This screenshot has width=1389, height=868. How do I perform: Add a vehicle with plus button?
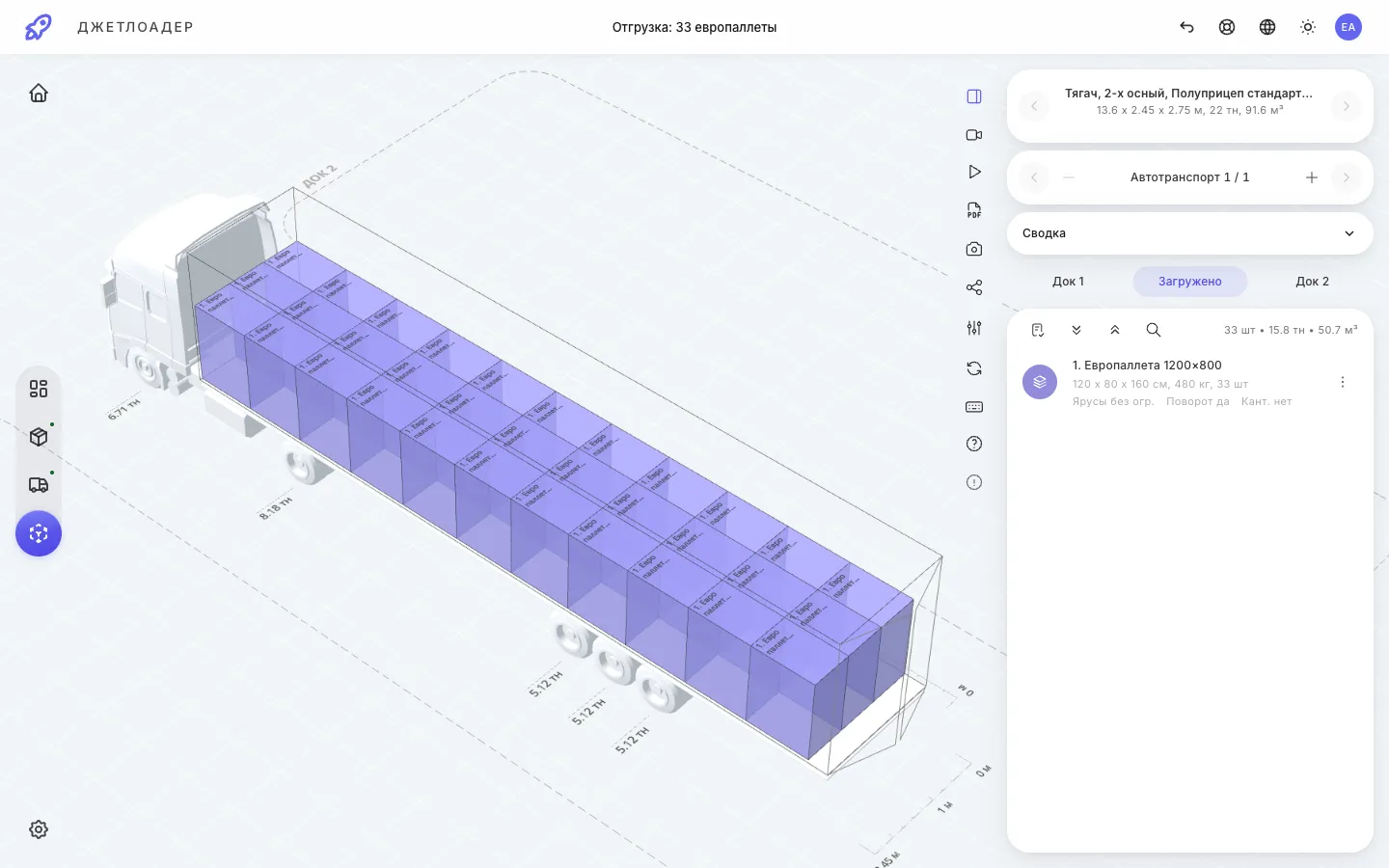coord(1312,177)
